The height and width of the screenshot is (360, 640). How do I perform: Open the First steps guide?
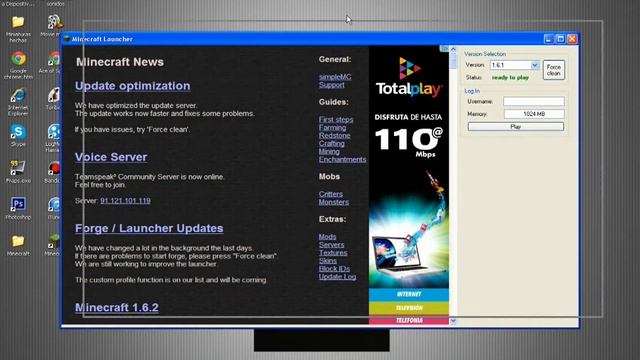tap(336, 120)
